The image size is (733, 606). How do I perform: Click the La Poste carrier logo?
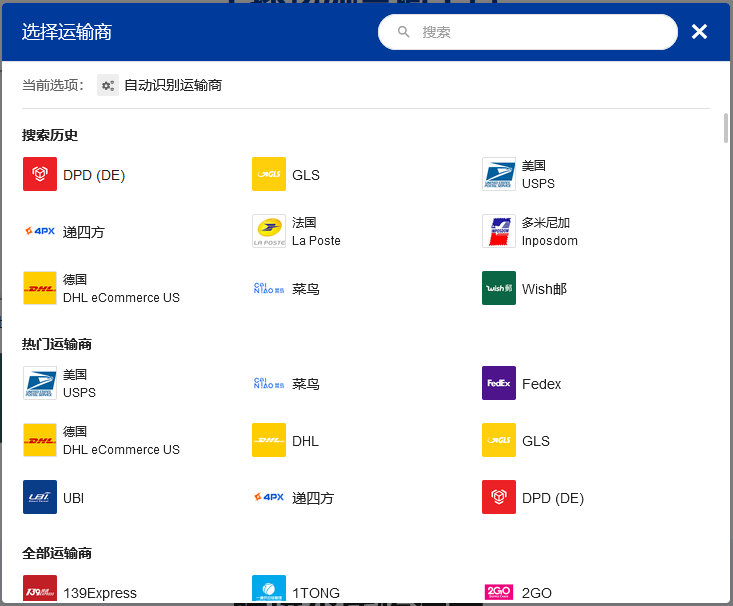tap(269, 231)
